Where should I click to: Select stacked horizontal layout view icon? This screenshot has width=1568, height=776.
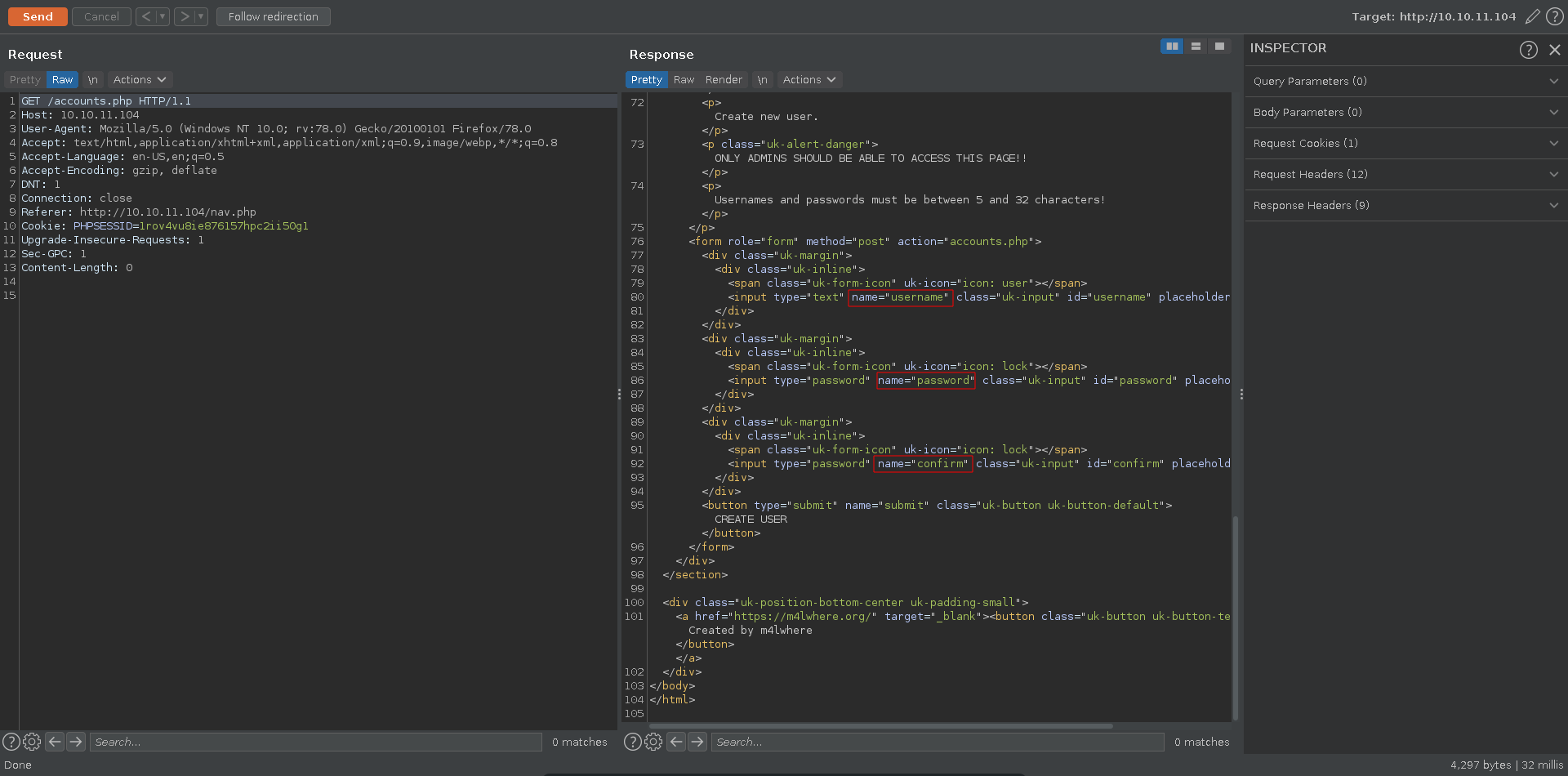[1196, 47]
